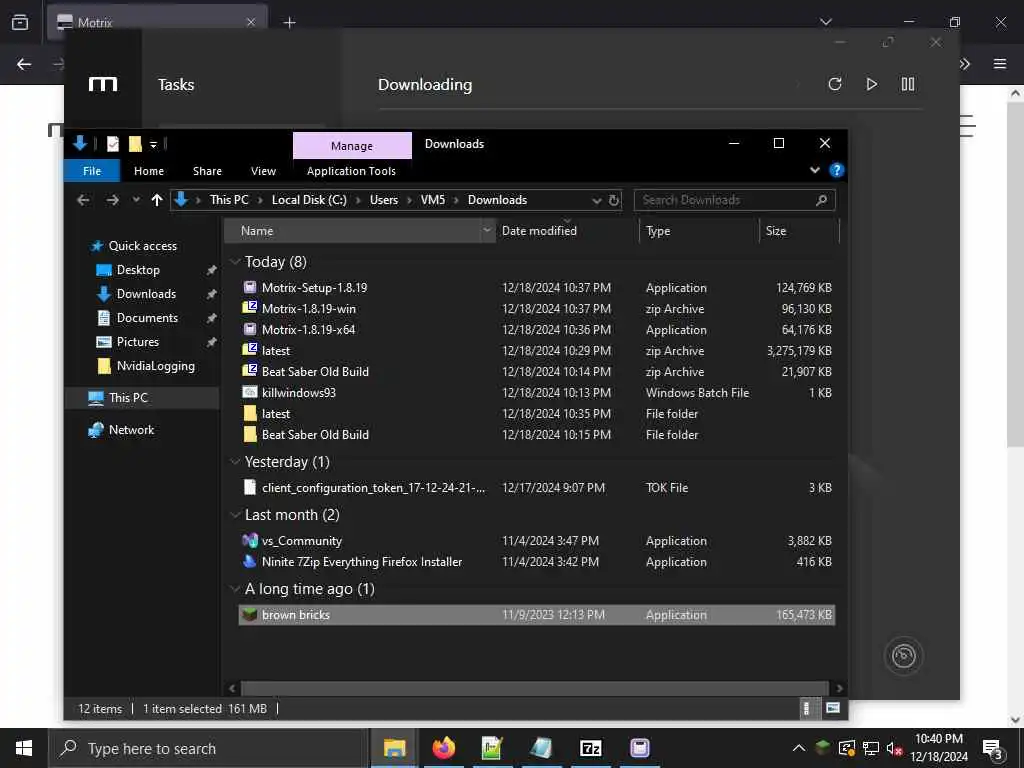1024x768 pixels.
Task: Click the horizontal scrollbar in Explorer
Action: (534, 688)
